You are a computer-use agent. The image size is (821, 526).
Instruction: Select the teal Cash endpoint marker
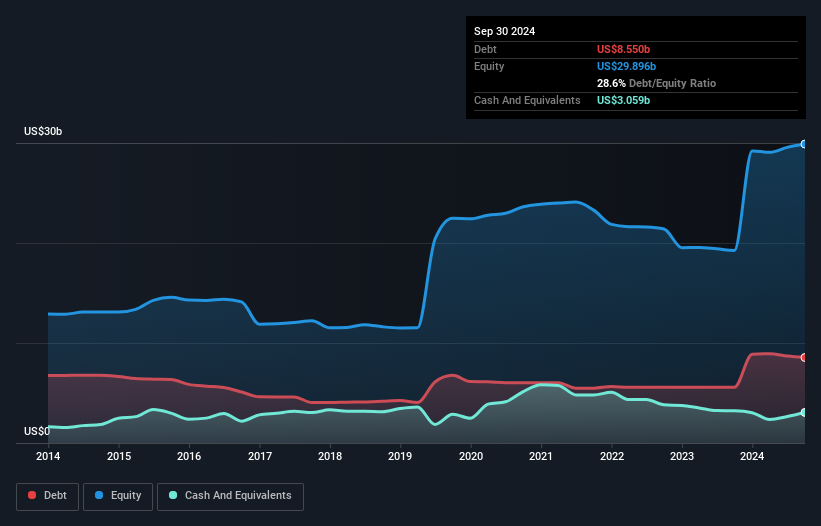click(804, 412)
